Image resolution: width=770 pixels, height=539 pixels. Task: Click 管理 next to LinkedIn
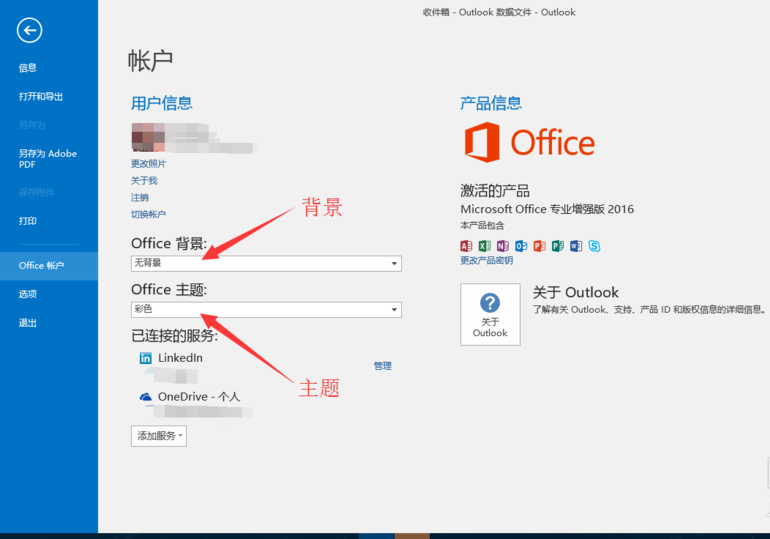(x=382, y=366)
